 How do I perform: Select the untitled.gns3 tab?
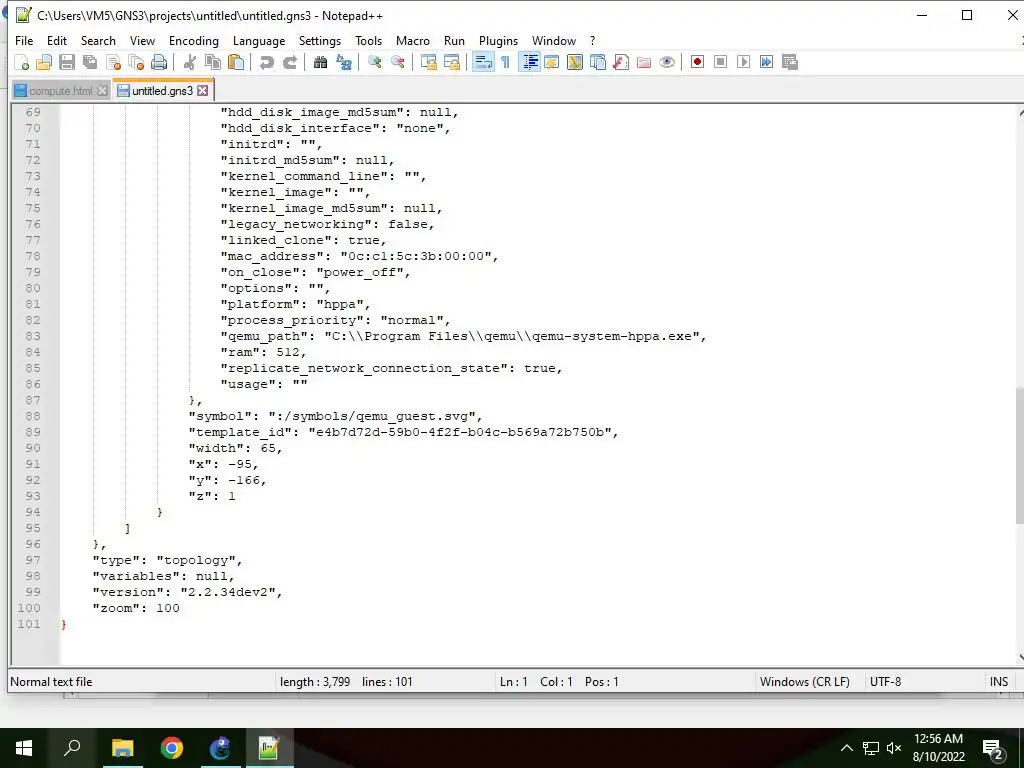tap(162, 91)
